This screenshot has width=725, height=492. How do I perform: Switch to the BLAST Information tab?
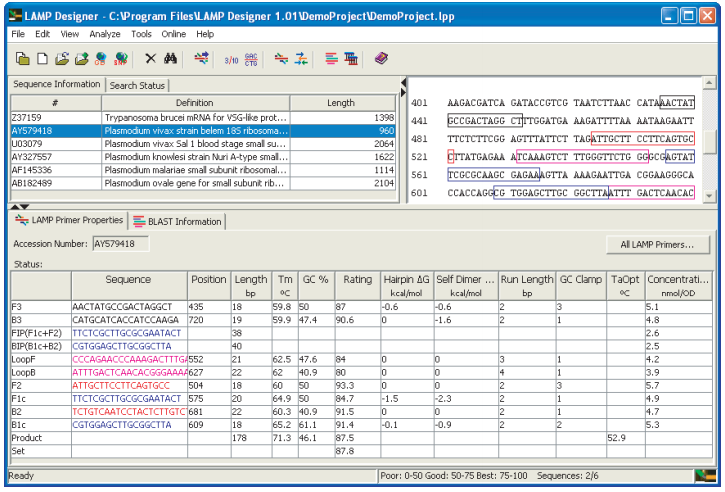pos(178,222)
